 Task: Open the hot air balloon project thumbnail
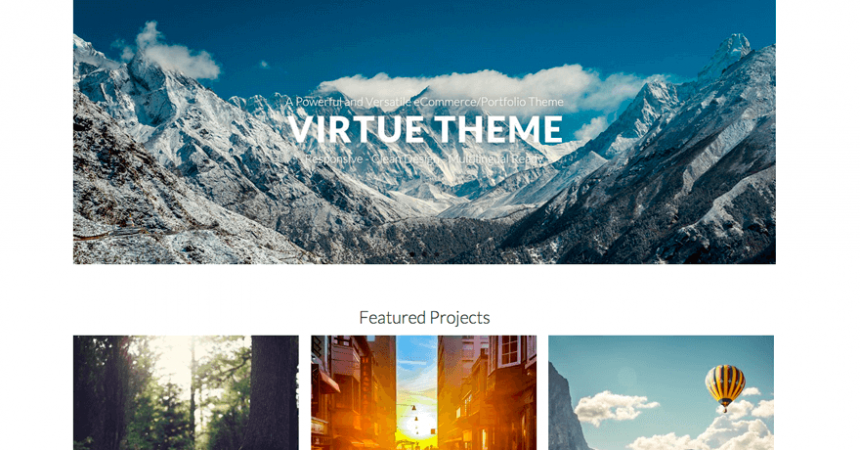(661, 392)
